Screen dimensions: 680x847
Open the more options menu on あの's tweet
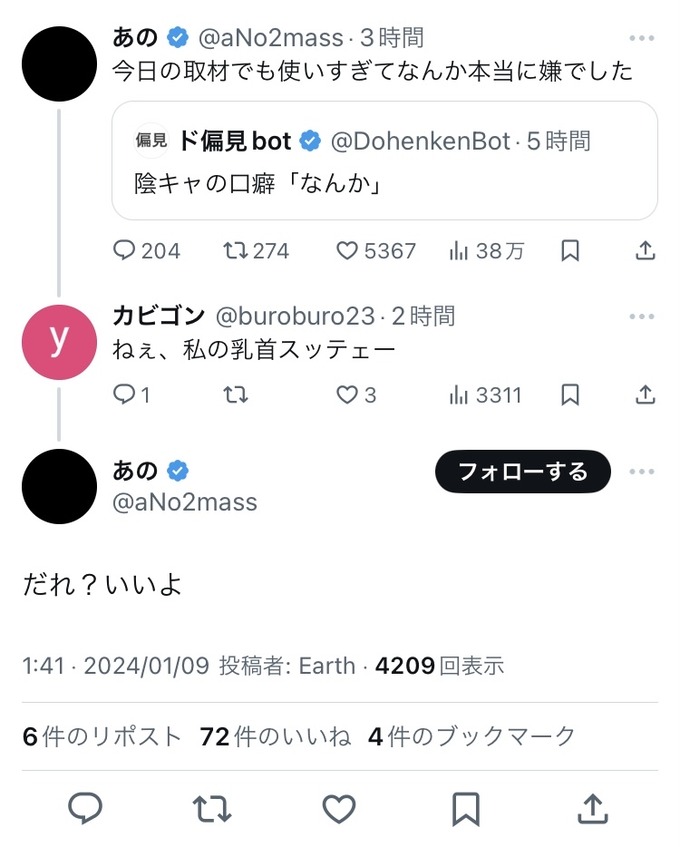642,37
